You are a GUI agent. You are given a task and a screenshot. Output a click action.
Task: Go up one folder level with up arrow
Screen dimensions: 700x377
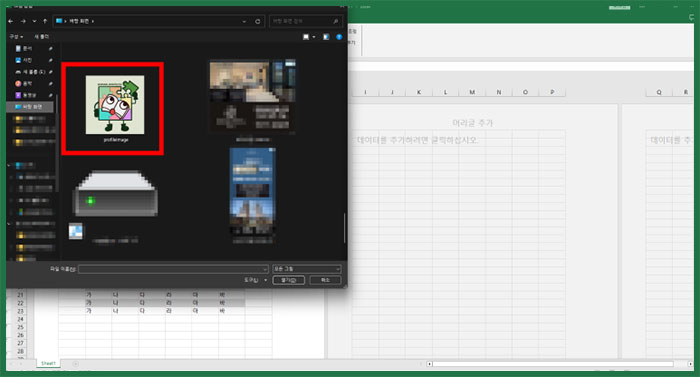tap(45, 21)
